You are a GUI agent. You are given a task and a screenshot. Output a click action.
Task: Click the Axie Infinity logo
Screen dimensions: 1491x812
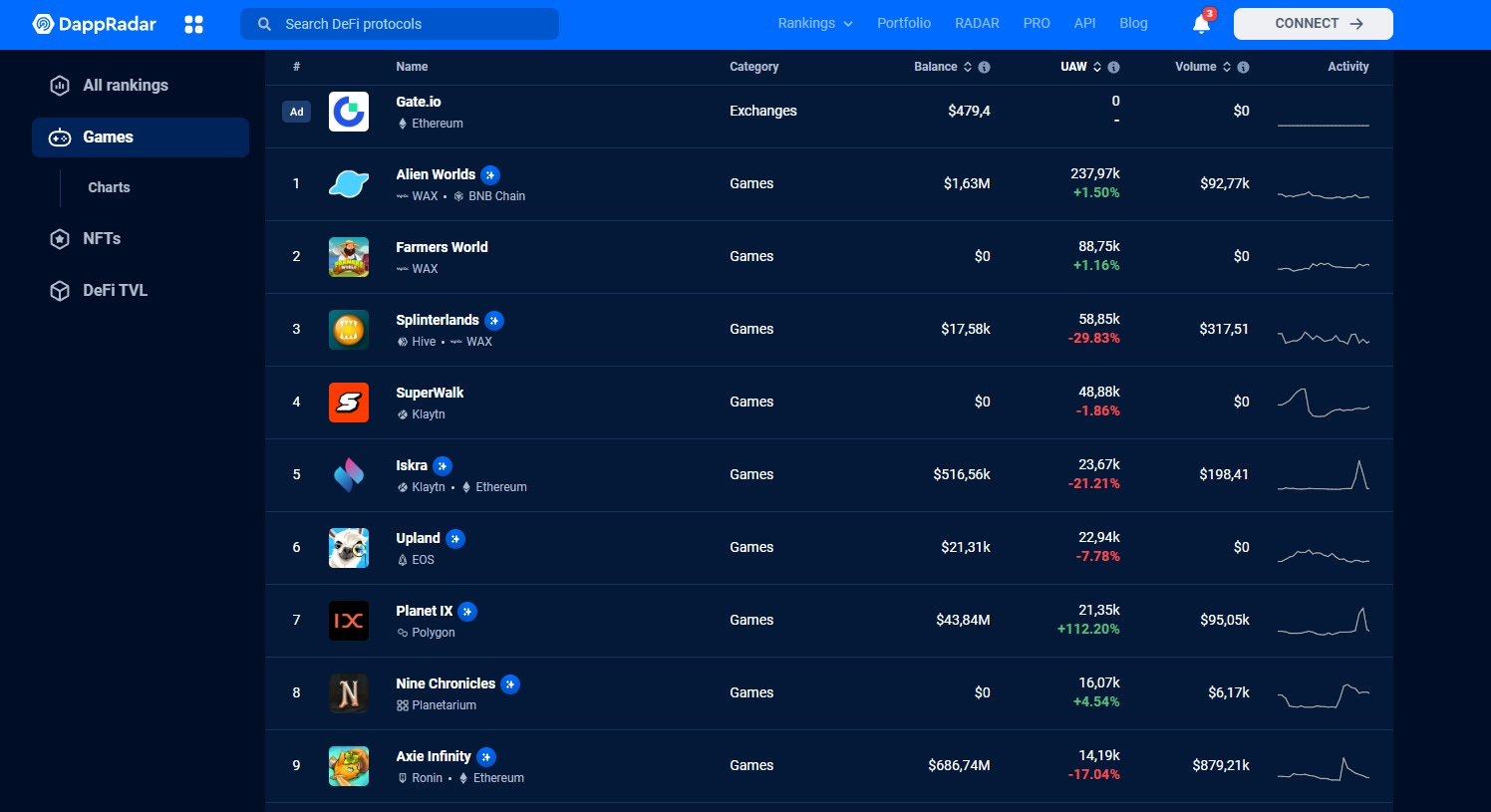(x=349, y=766)
